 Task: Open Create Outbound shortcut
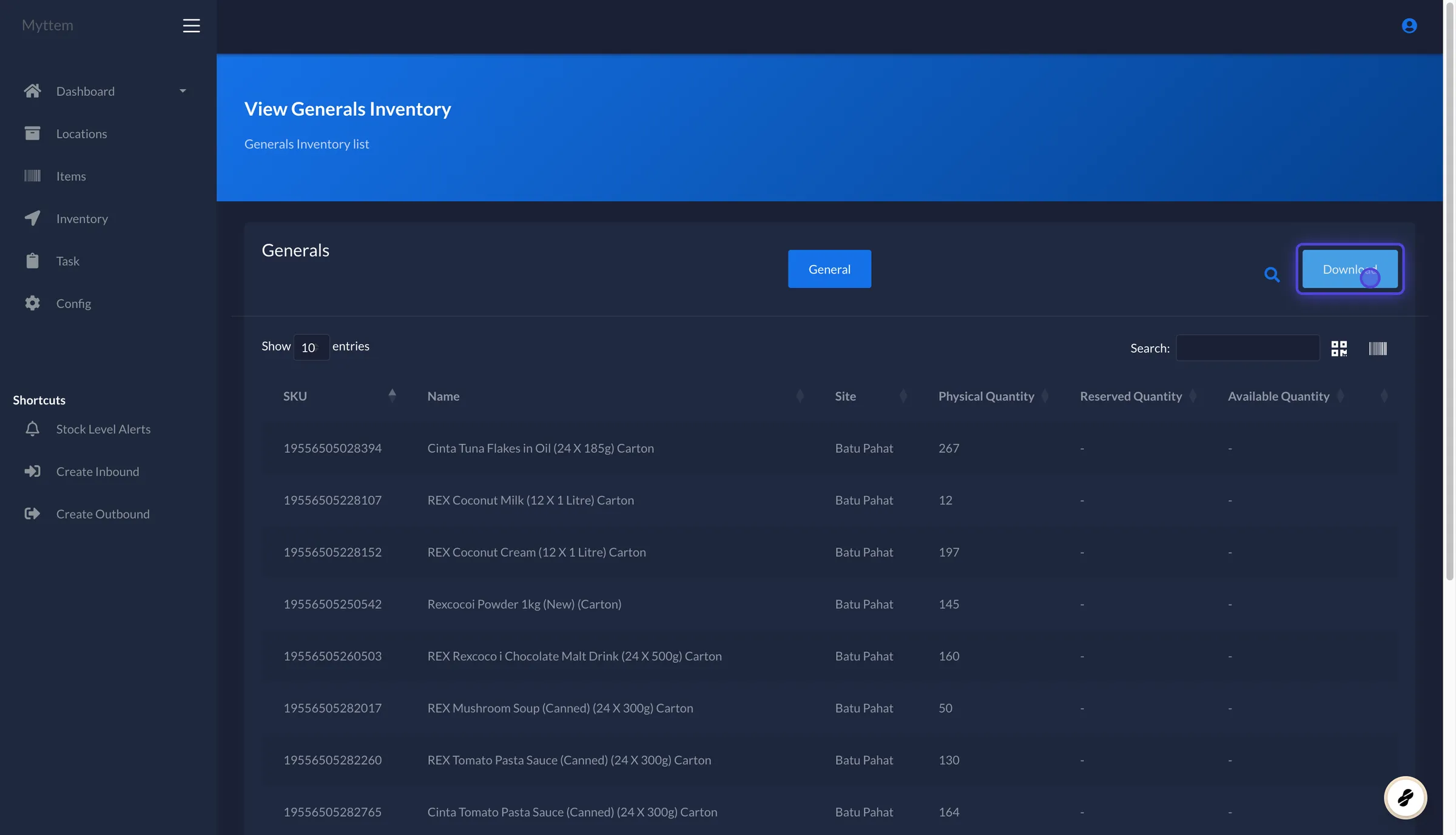tap(103, 514)
